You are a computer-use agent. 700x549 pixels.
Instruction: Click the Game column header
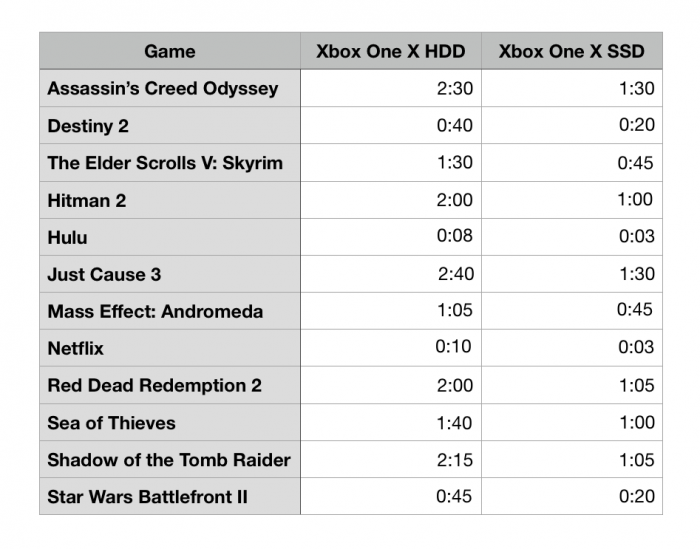[169, 51]
